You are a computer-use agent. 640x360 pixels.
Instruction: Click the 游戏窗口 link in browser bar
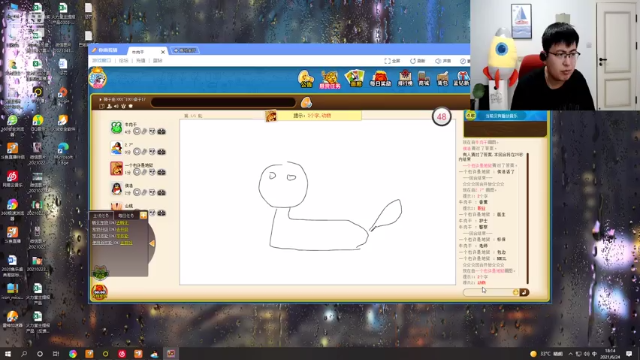coord(101,60)
